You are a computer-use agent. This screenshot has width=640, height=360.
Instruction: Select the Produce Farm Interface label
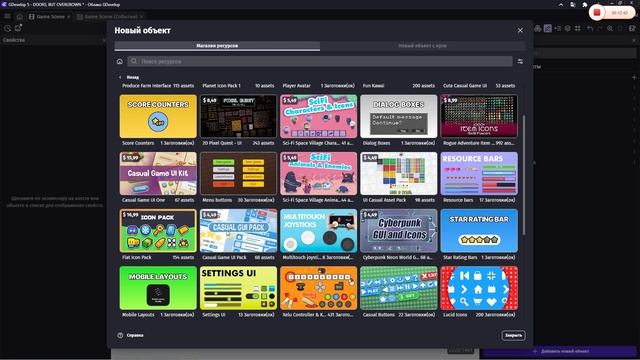(147, 86)
